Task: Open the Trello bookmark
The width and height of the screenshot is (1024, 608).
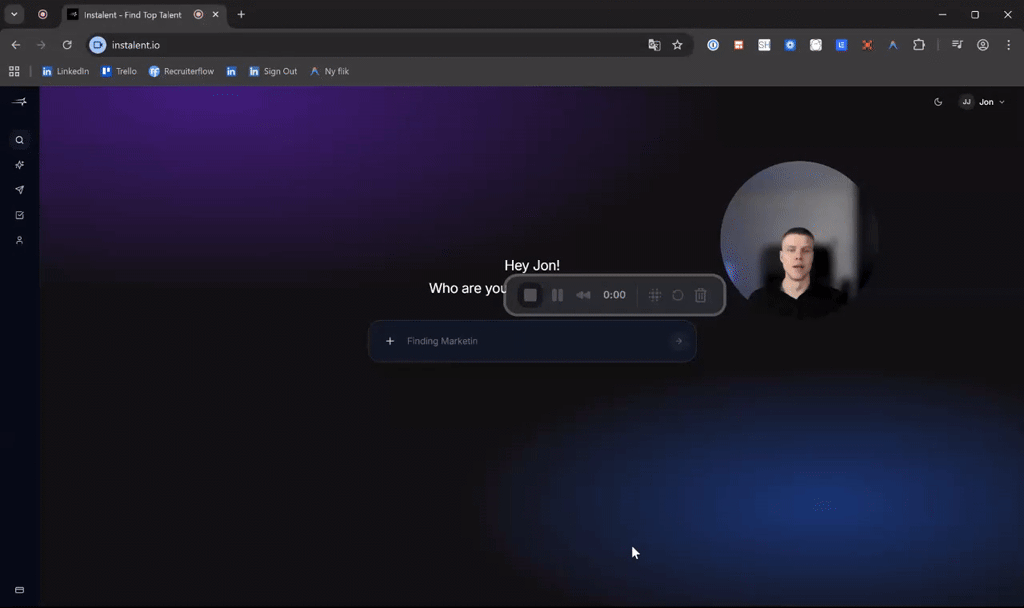Action: coord(119,71)
